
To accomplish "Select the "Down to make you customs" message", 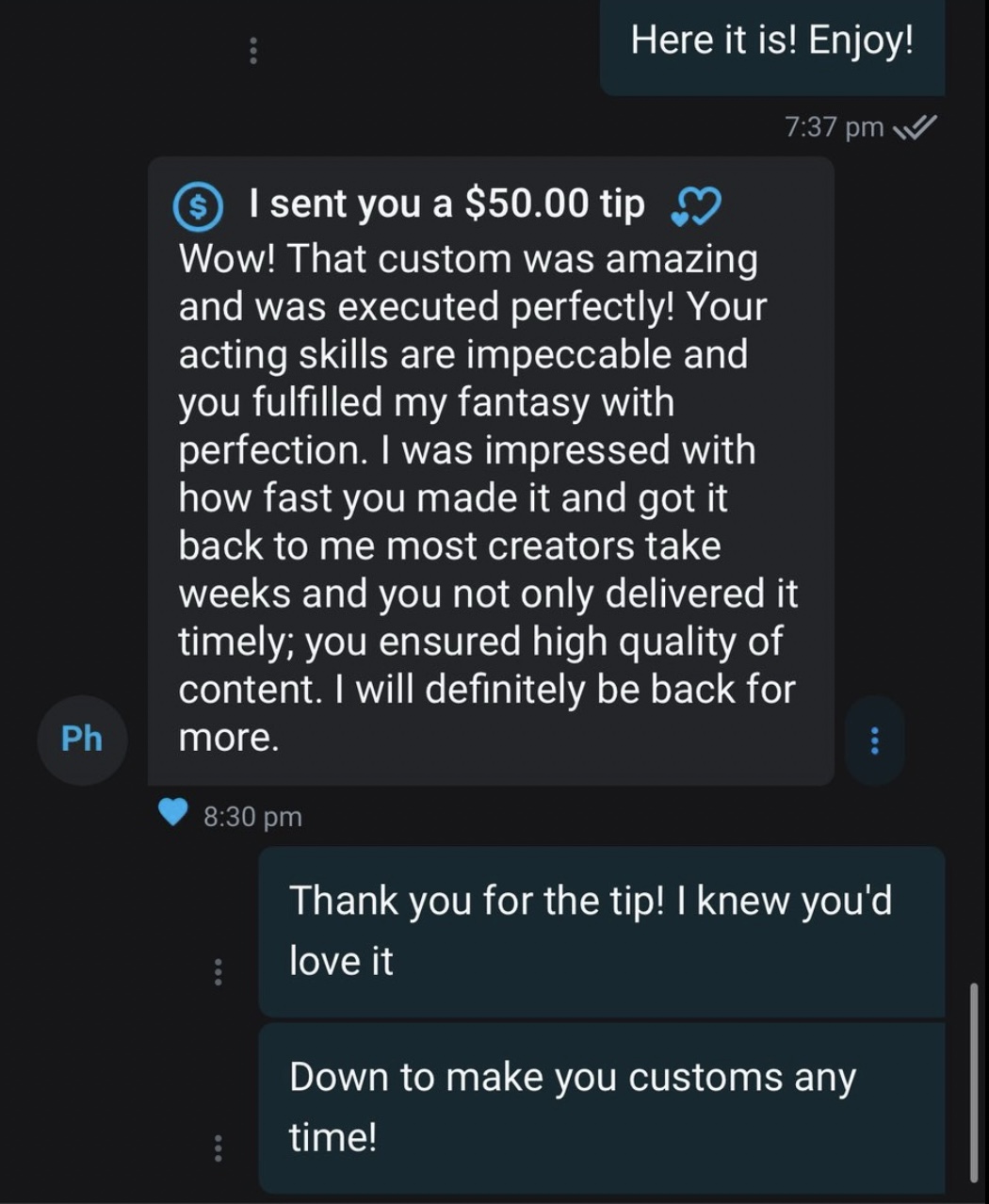I will (600, 1106).
